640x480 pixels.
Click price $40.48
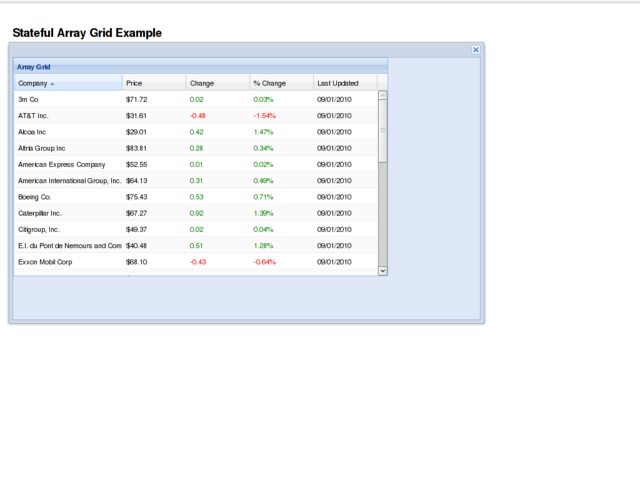136,246
